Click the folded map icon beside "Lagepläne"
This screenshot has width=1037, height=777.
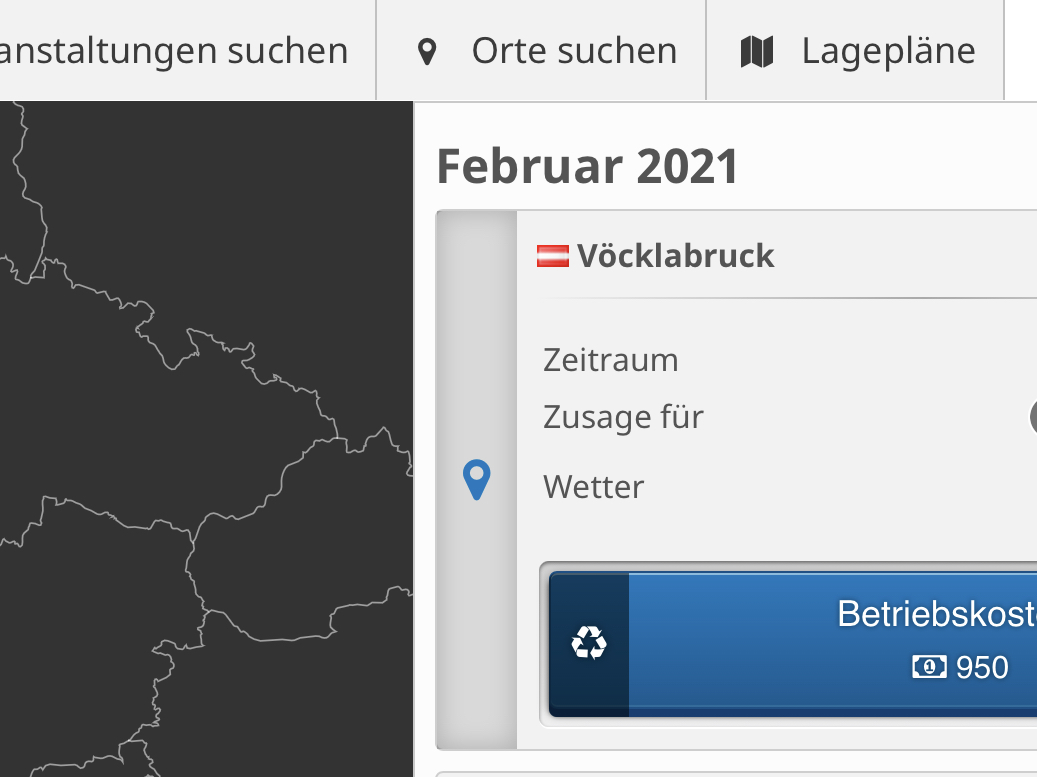[x=757, y=51]
